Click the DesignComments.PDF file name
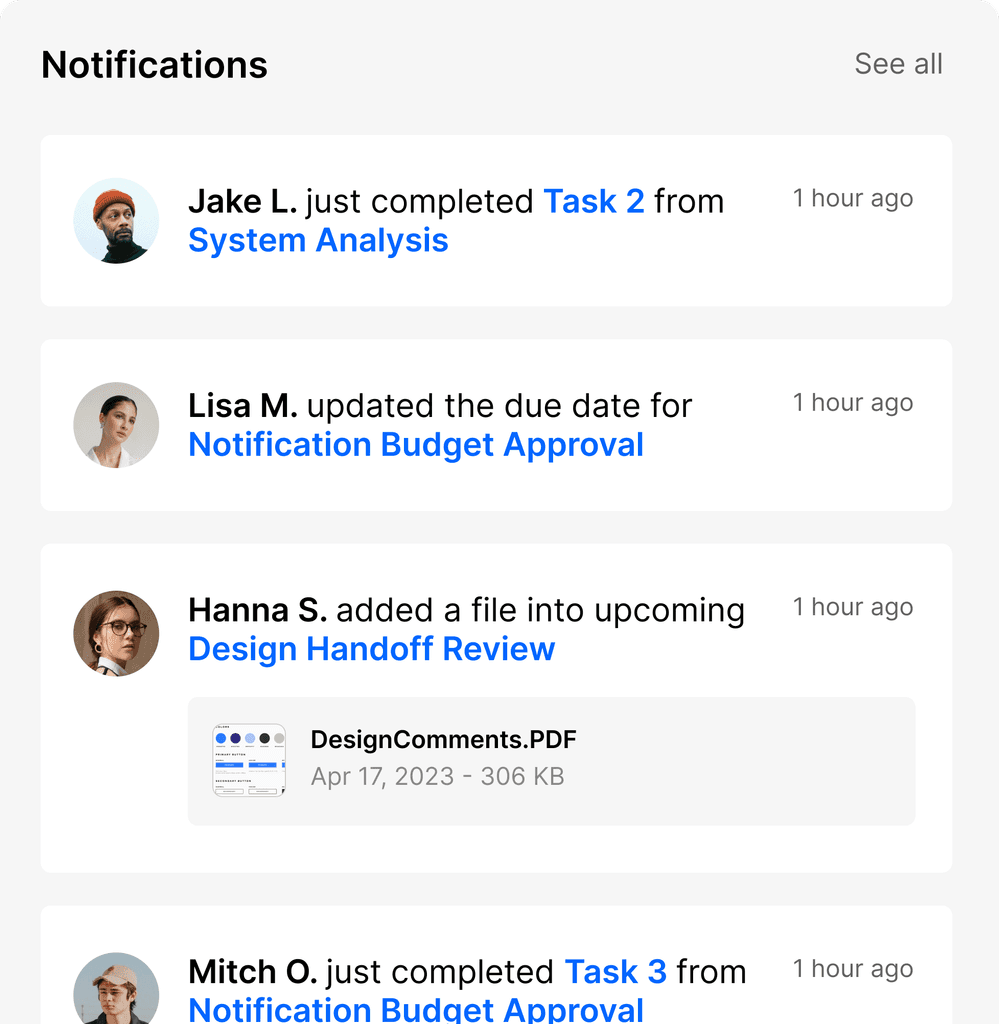This screenshot has height=1024, width=999. click(x=443, y=740)
